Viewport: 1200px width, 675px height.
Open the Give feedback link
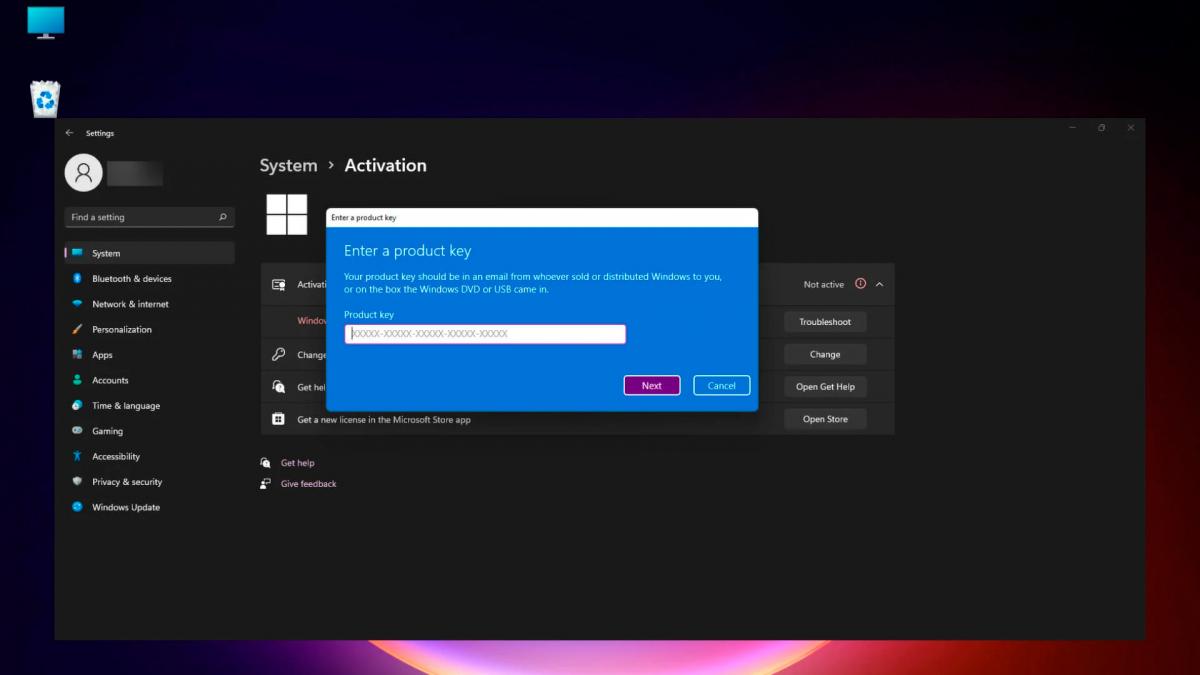309,484
